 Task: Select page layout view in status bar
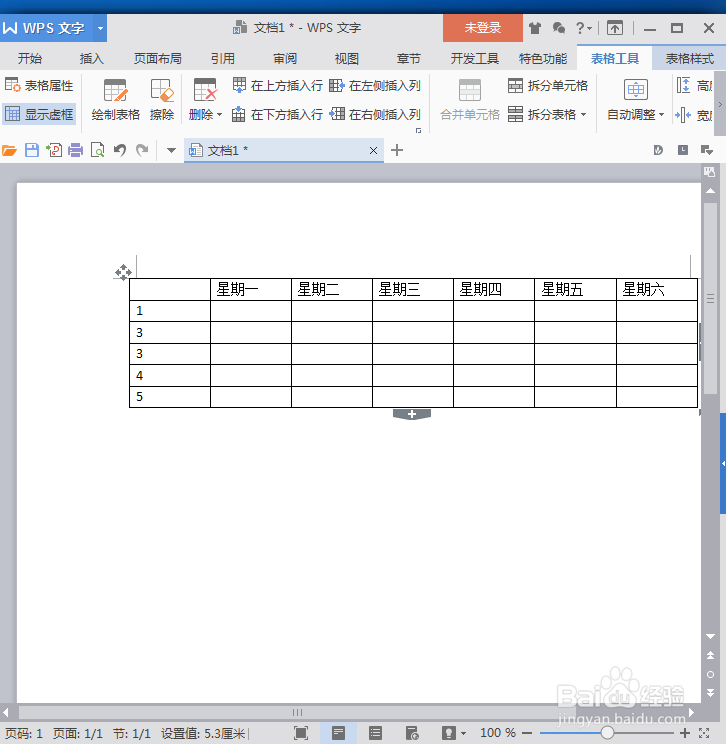[338, 733]
